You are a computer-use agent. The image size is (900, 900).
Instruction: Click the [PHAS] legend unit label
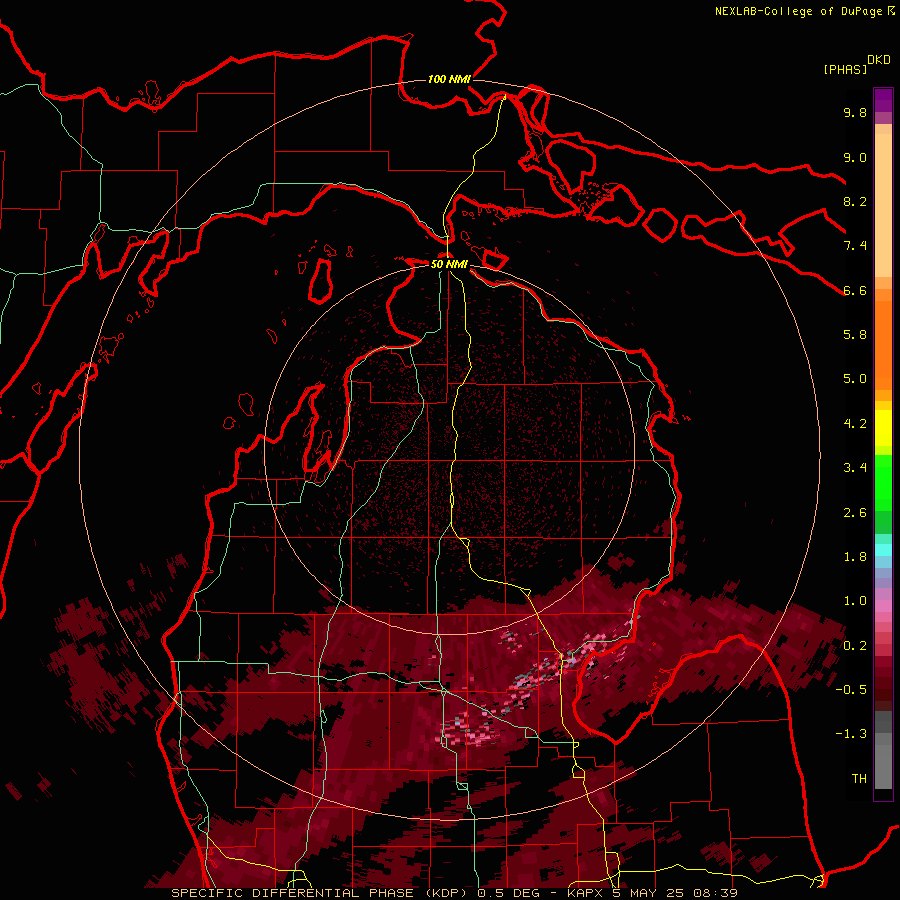pyautogui.click(x=845, y=69)
